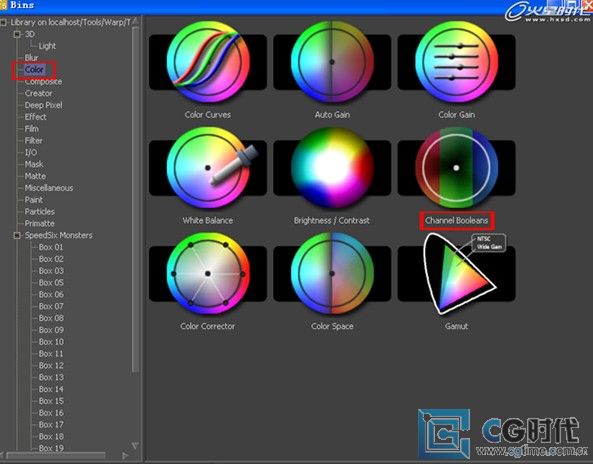Click the Channel Booleans label text
Screen dimensions: 593x464
(x=456, y=220)
